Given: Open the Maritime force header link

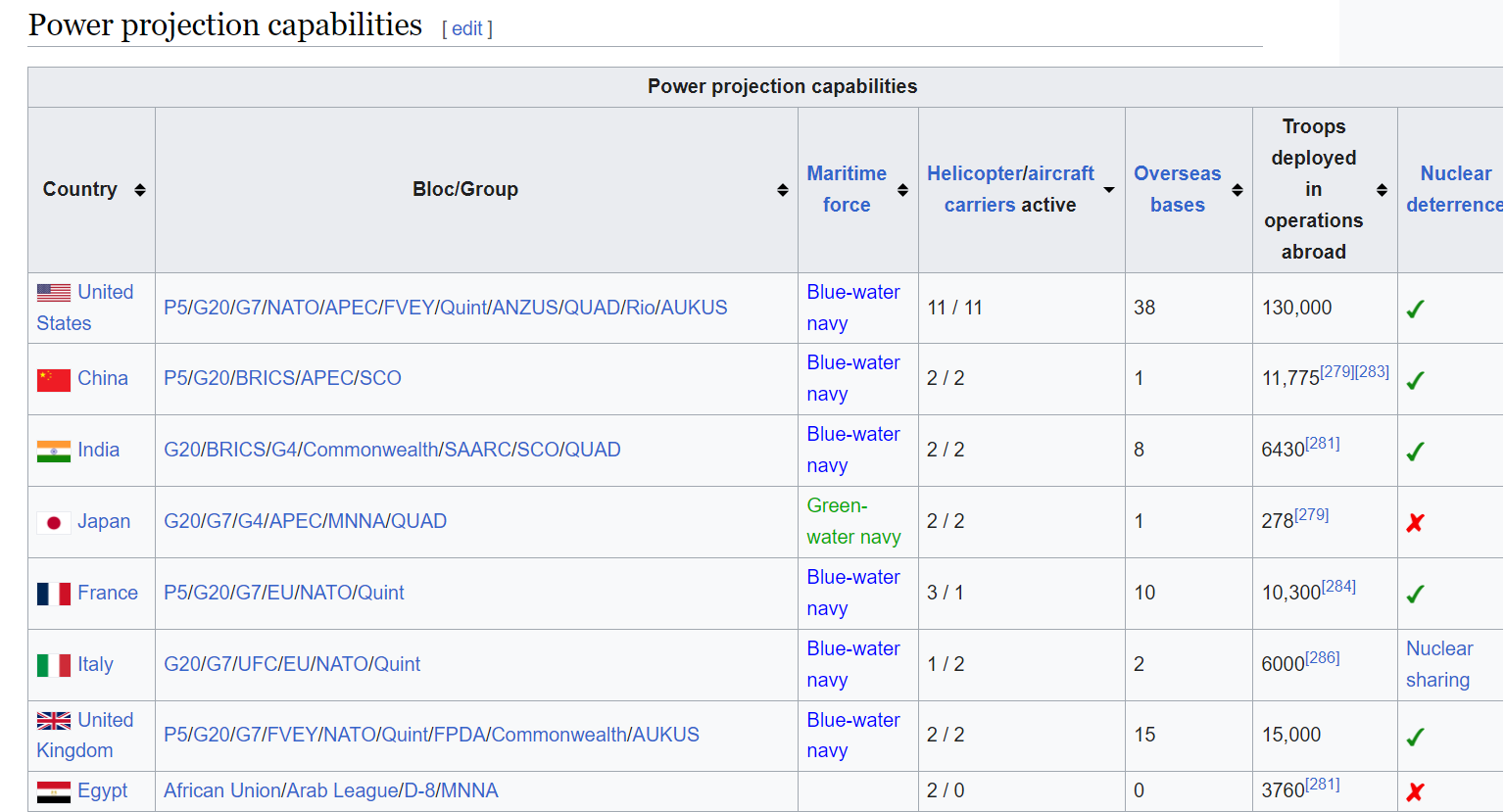Looking at the screenshot, I should click(847, 189).
